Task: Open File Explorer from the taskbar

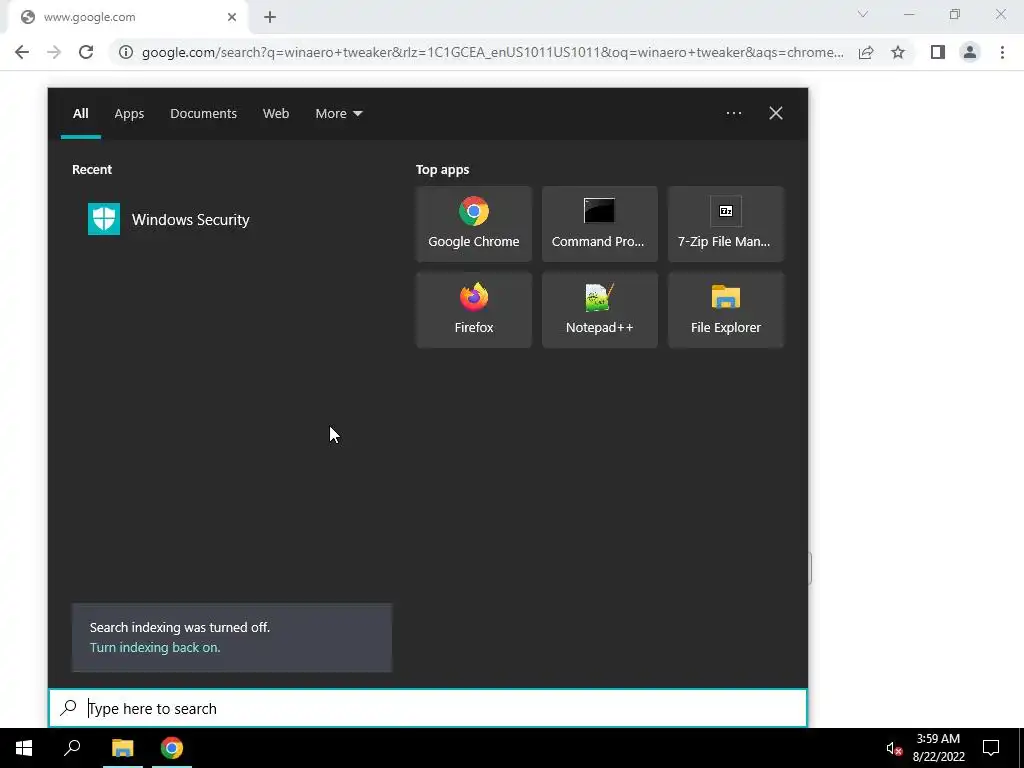Action: pyautogui.click(x=122, y=748)
